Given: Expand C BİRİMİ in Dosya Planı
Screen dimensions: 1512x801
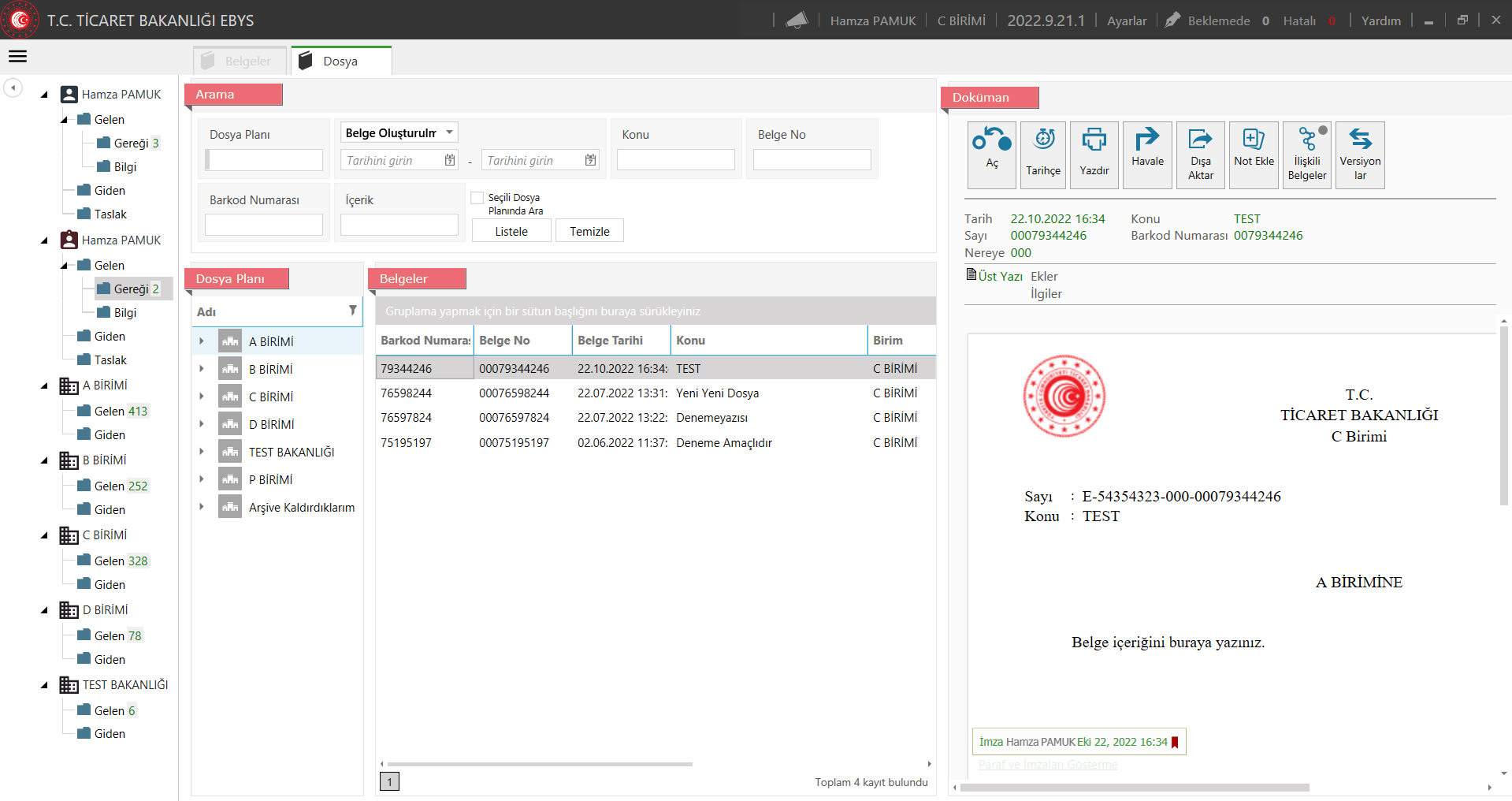Looking at the screenshot, I should pos(202,397).
